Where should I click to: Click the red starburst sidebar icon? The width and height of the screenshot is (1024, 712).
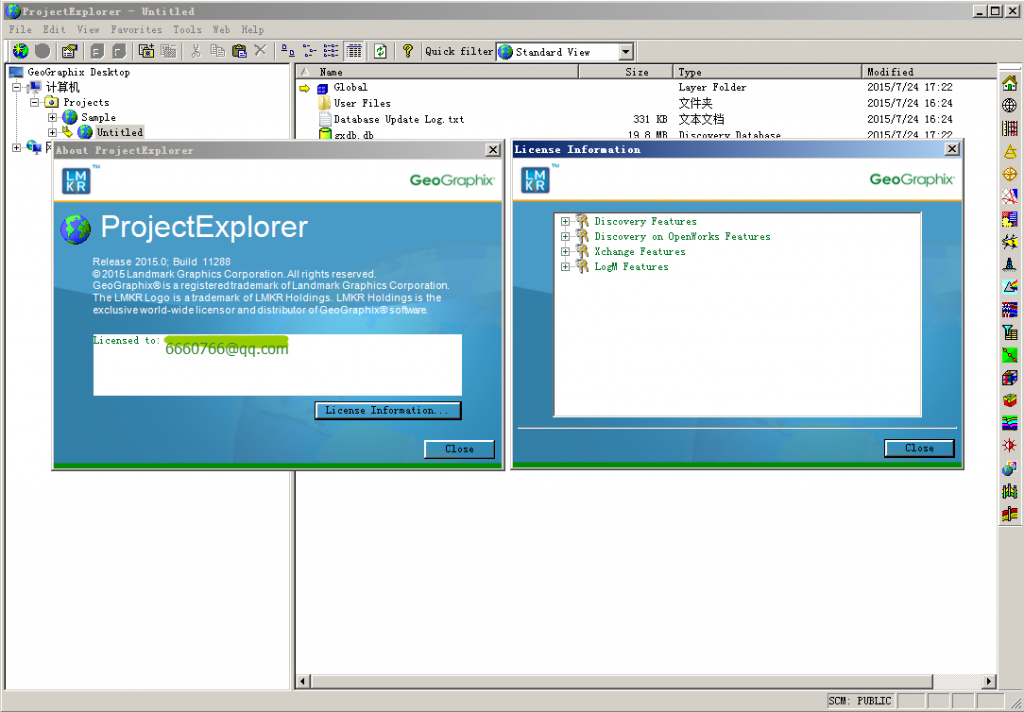tap(1010, 446)
